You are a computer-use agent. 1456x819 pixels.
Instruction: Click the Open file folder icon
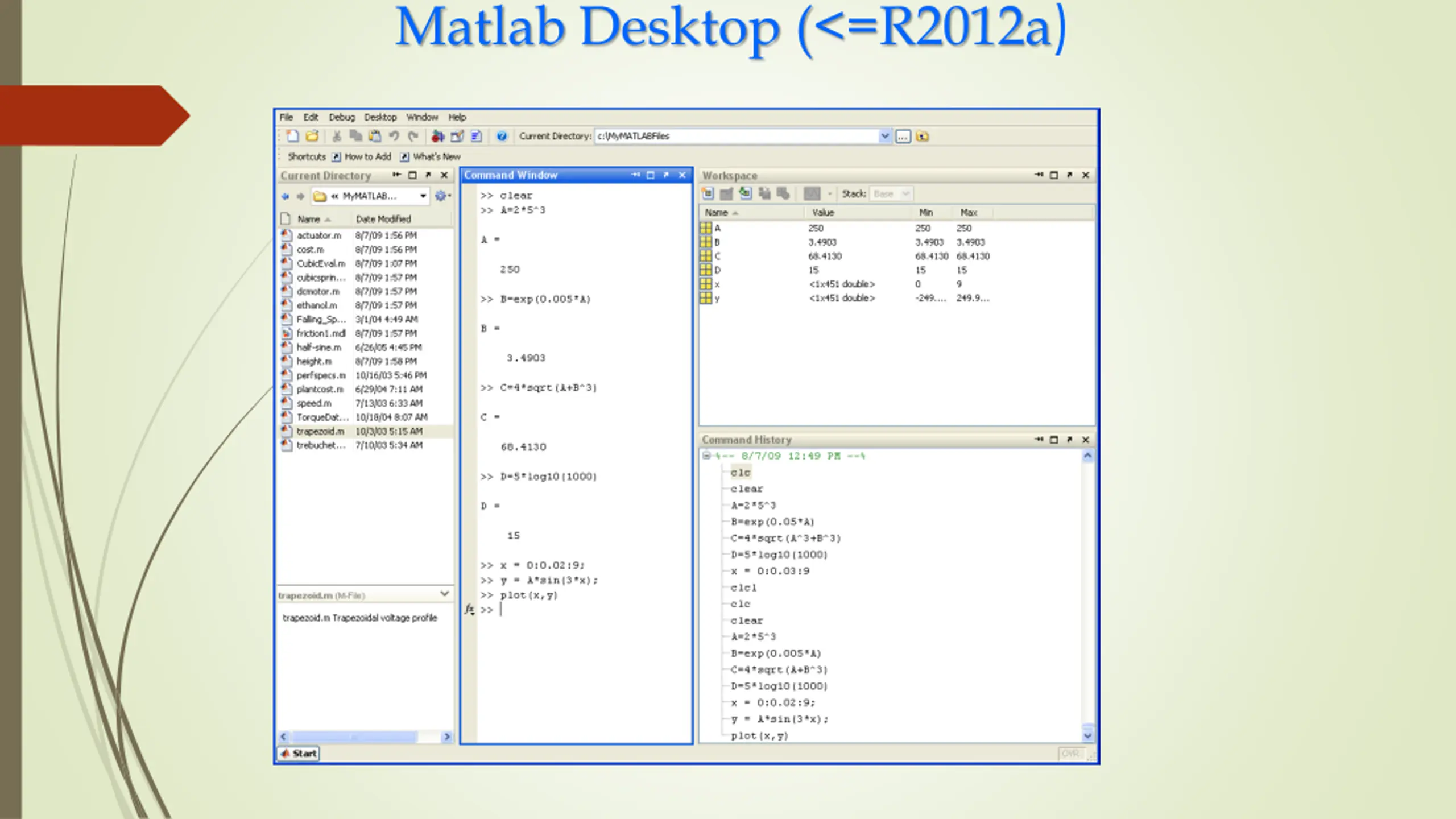[312, 136]
